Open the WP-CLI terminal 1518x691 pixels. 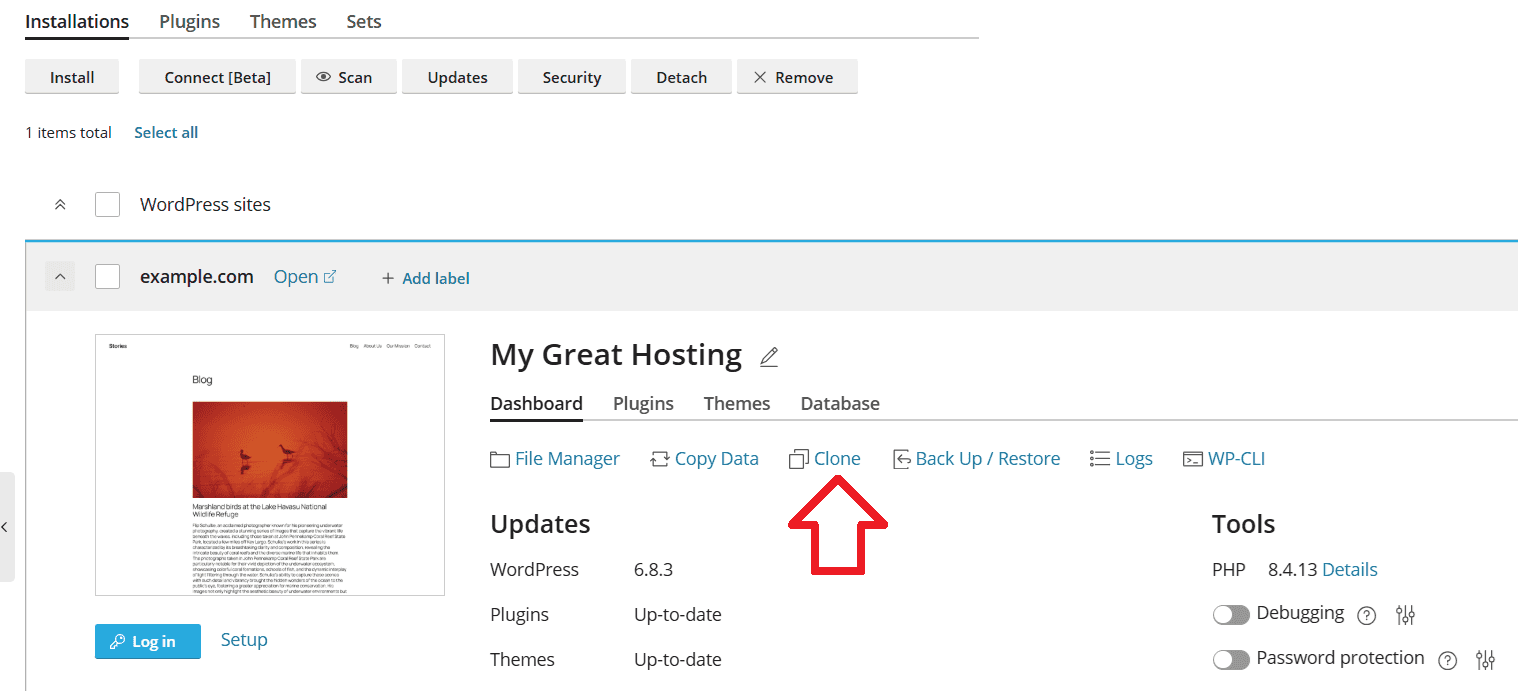pos(1224,459)
